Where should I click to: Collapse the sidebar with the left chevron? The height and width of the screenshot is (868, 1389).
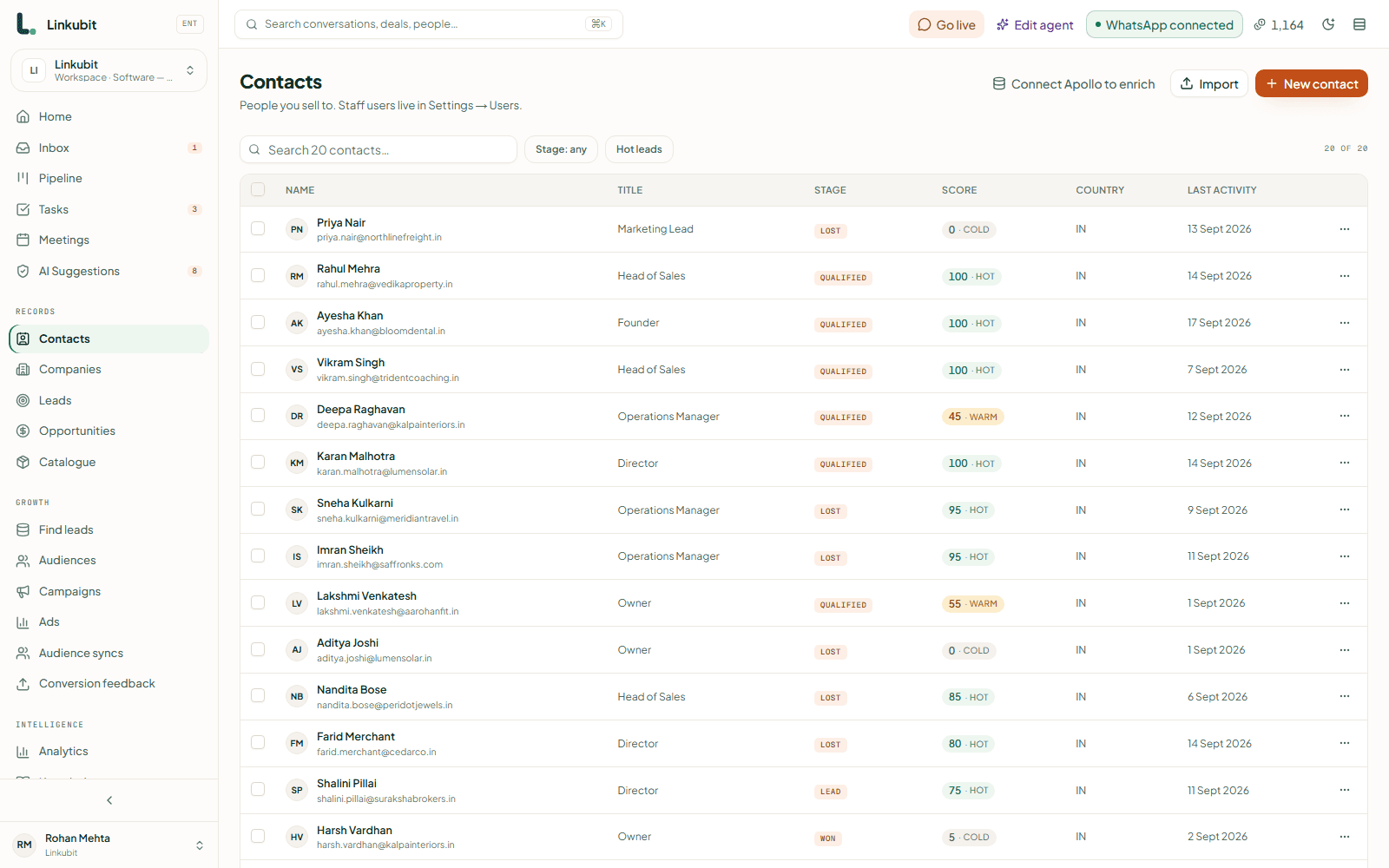coord(109,800)
